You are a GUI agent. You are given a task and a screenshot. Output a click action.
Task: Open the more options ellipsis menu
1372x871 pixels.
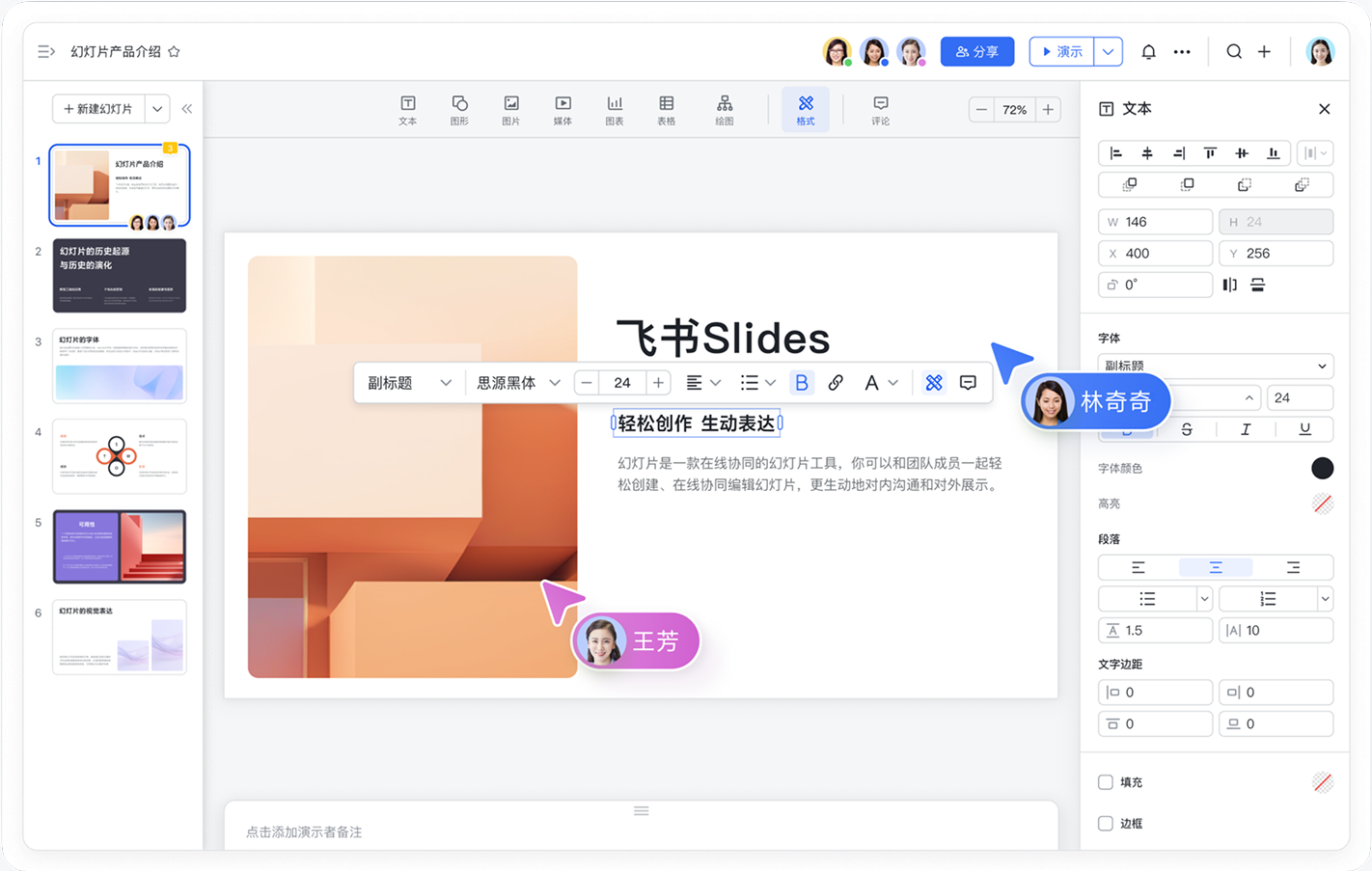tap(1182, 52)
